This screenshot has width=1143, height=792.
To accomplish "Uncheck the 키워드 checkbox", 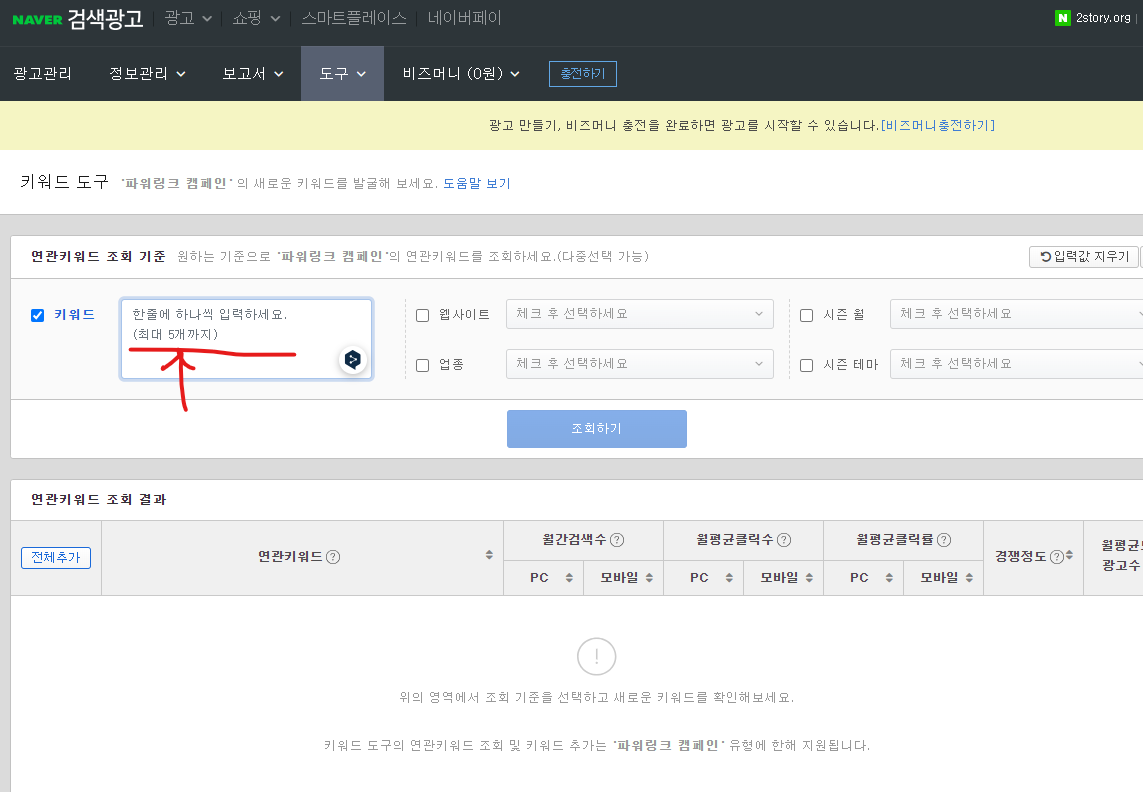I will [x=37, y=315].
